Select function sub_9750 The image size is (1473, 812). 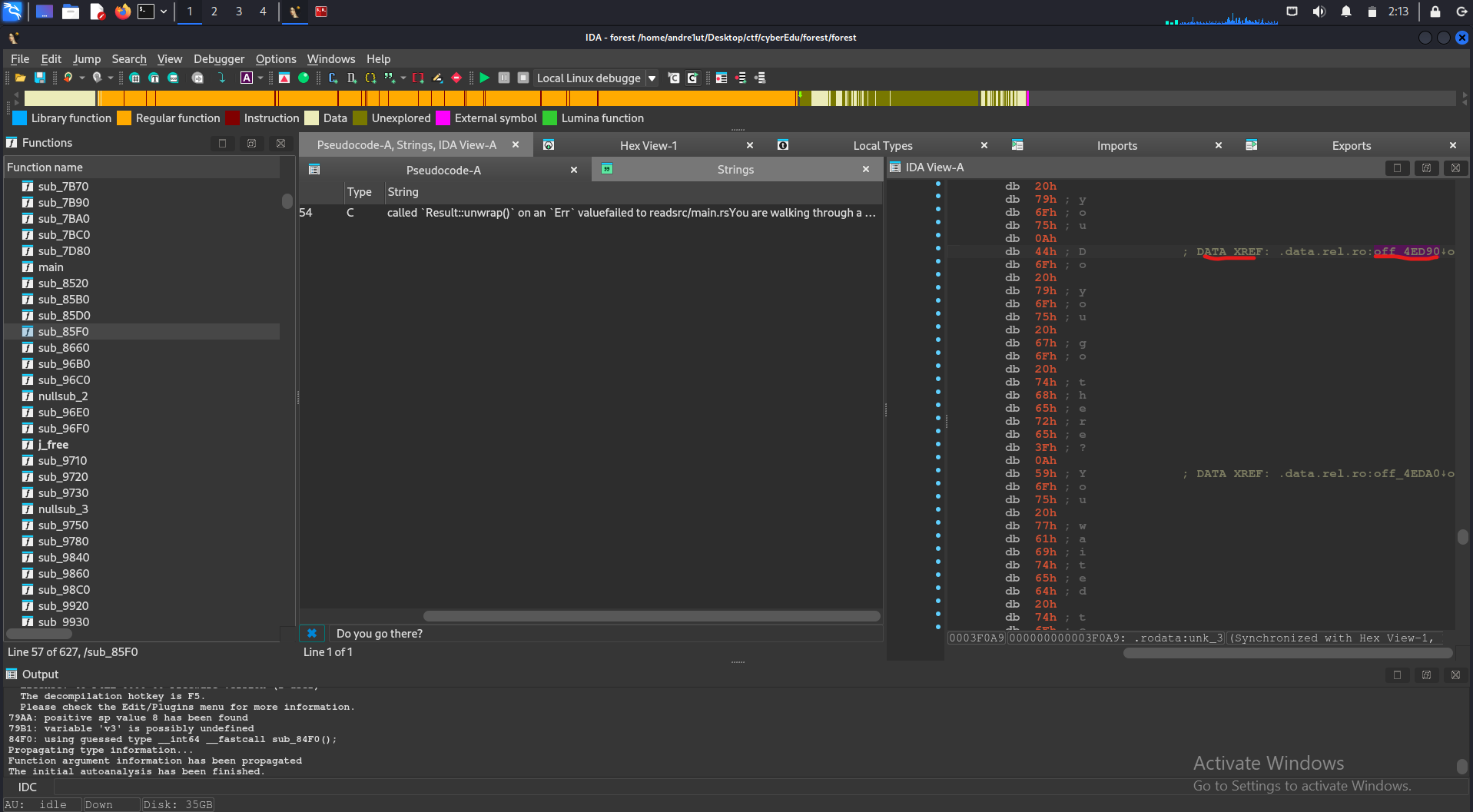coord(63,525)
